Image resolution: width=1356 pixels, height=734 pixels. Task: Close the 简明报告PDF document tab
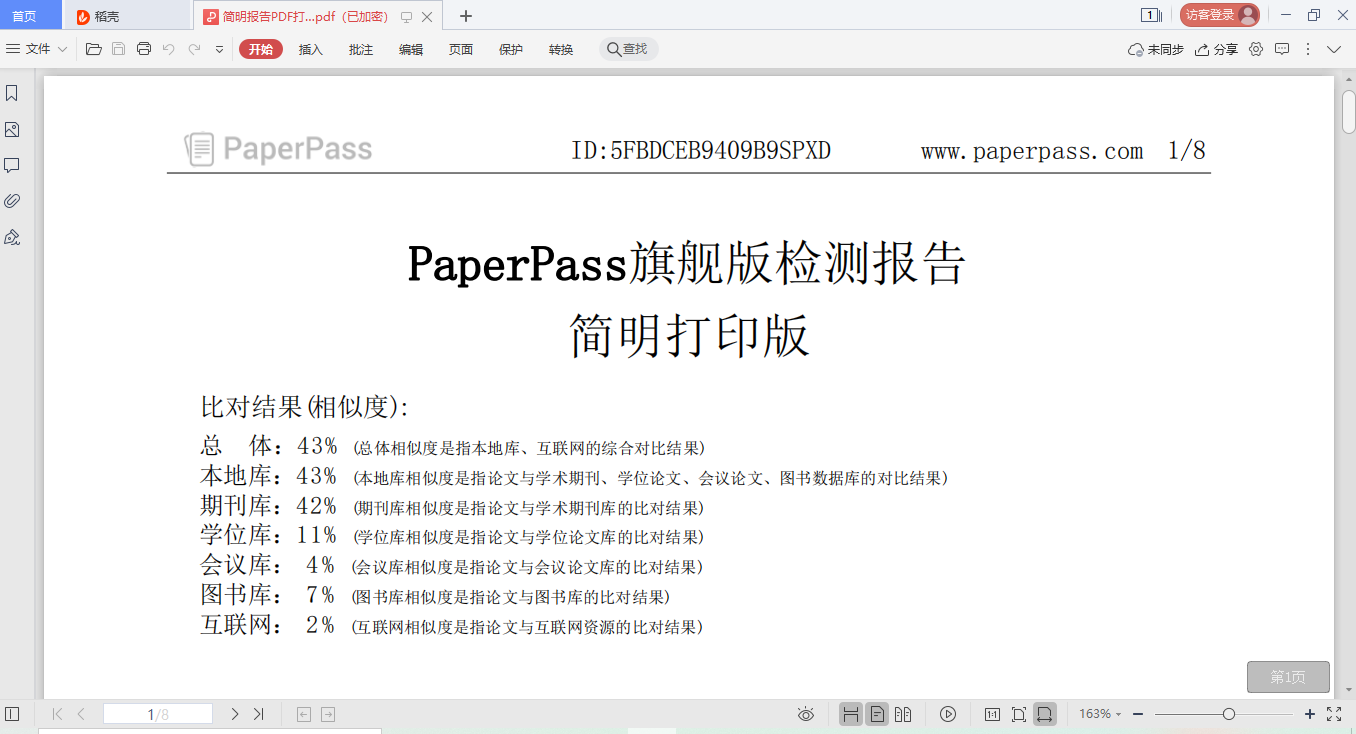point(428,17)
